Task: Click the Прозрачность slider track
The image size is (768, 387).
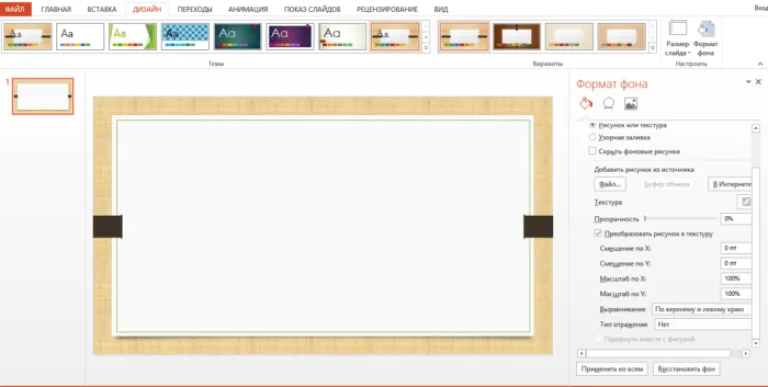Action: (x=681, y=218)
